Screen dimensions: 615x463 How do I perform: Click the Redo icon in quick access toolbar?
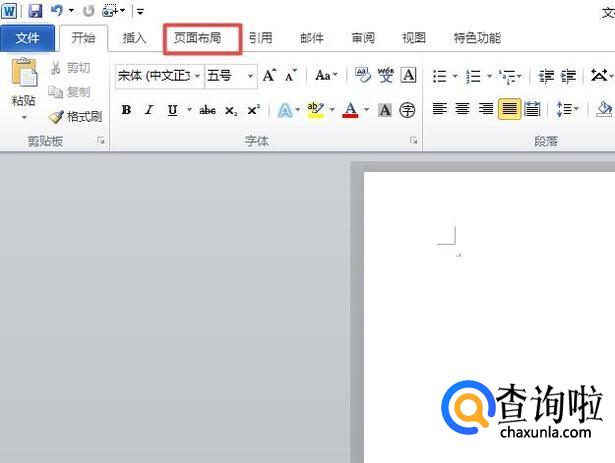point(89,11)
